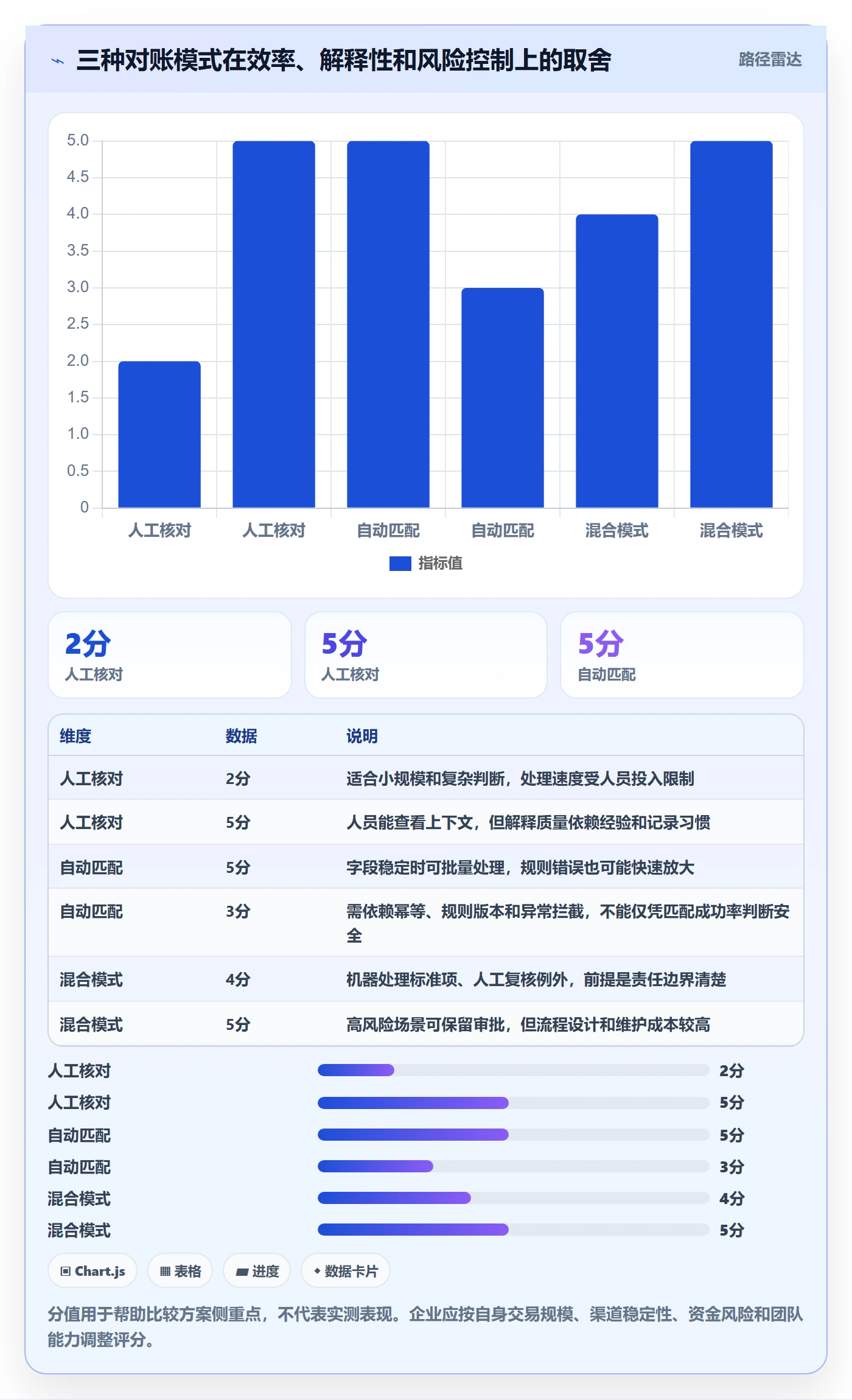
Task: Click the 混合模式 progress bar showing 5分
Action: [x=514, y=1230]
